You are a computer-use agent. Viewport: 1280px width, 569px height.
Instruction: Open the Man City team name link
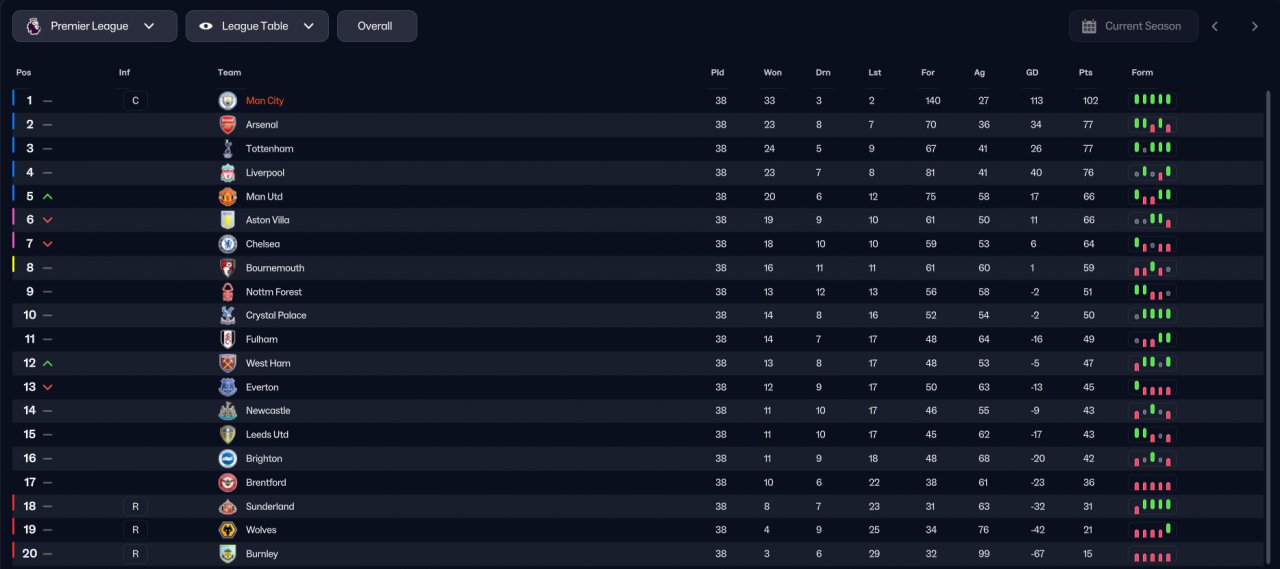click(x=265, y=101)
